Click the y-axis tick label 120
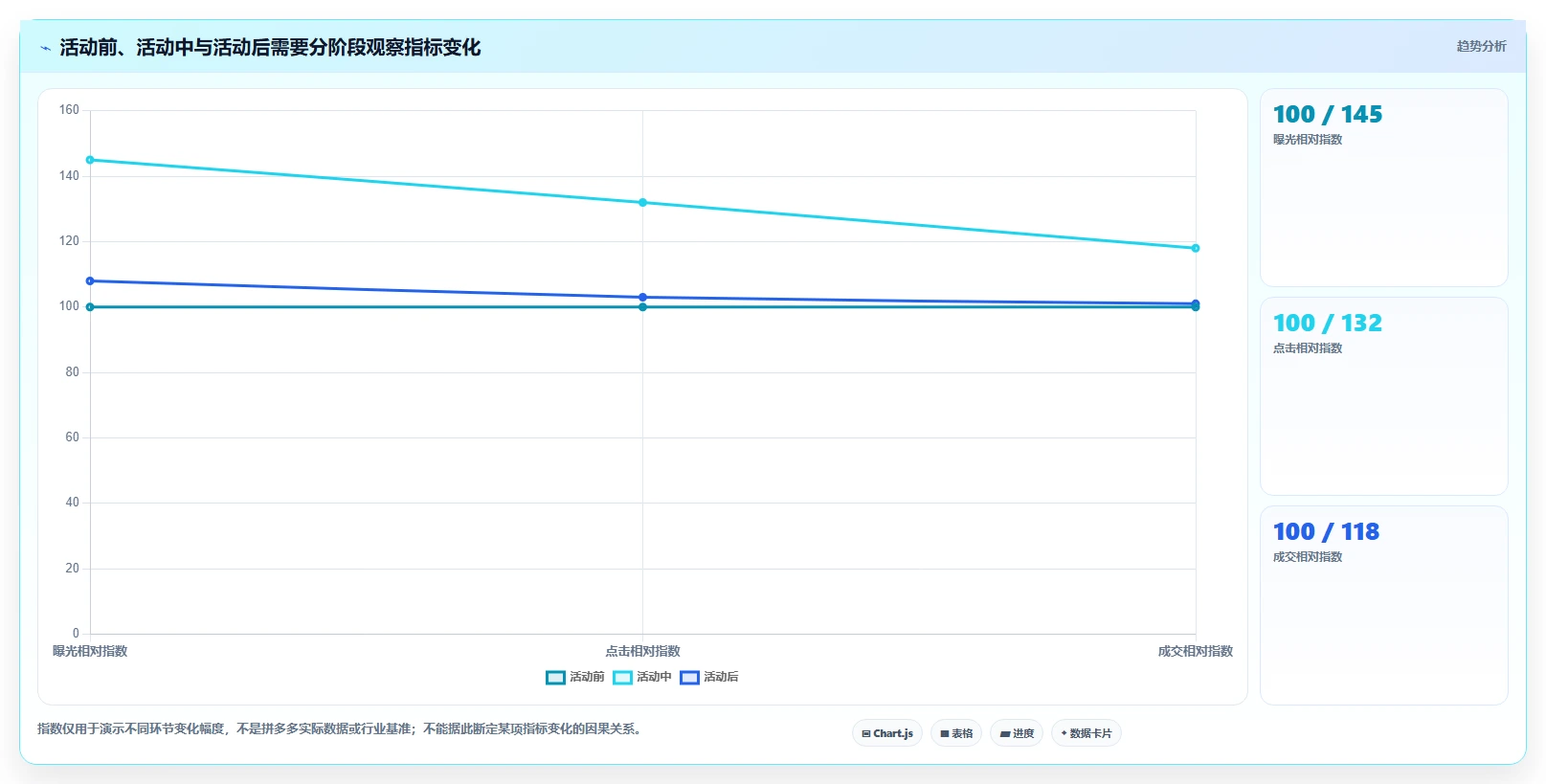Viewport: 1546px width, 784px height. coord(69,241)
